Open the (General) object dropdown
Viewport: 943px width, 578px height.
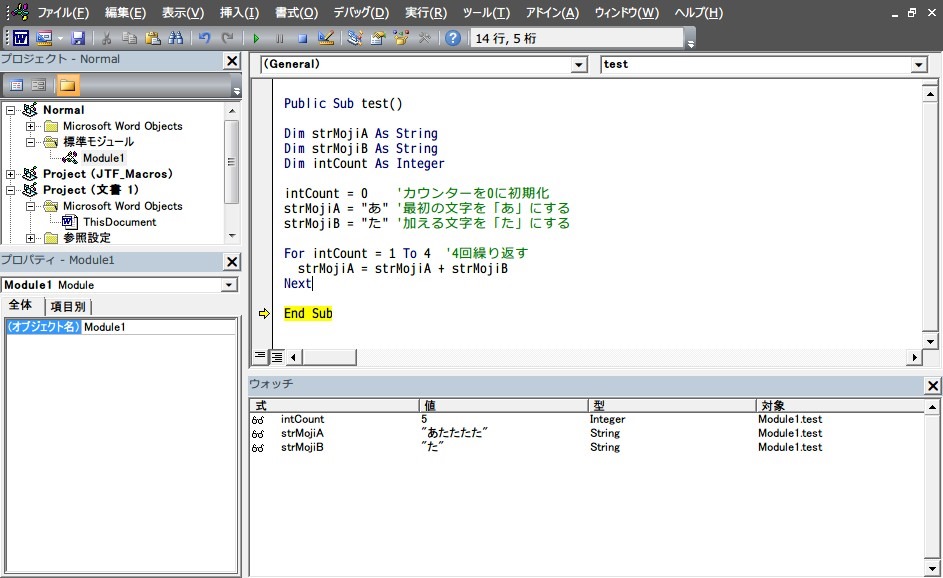[x=579, y=65]
